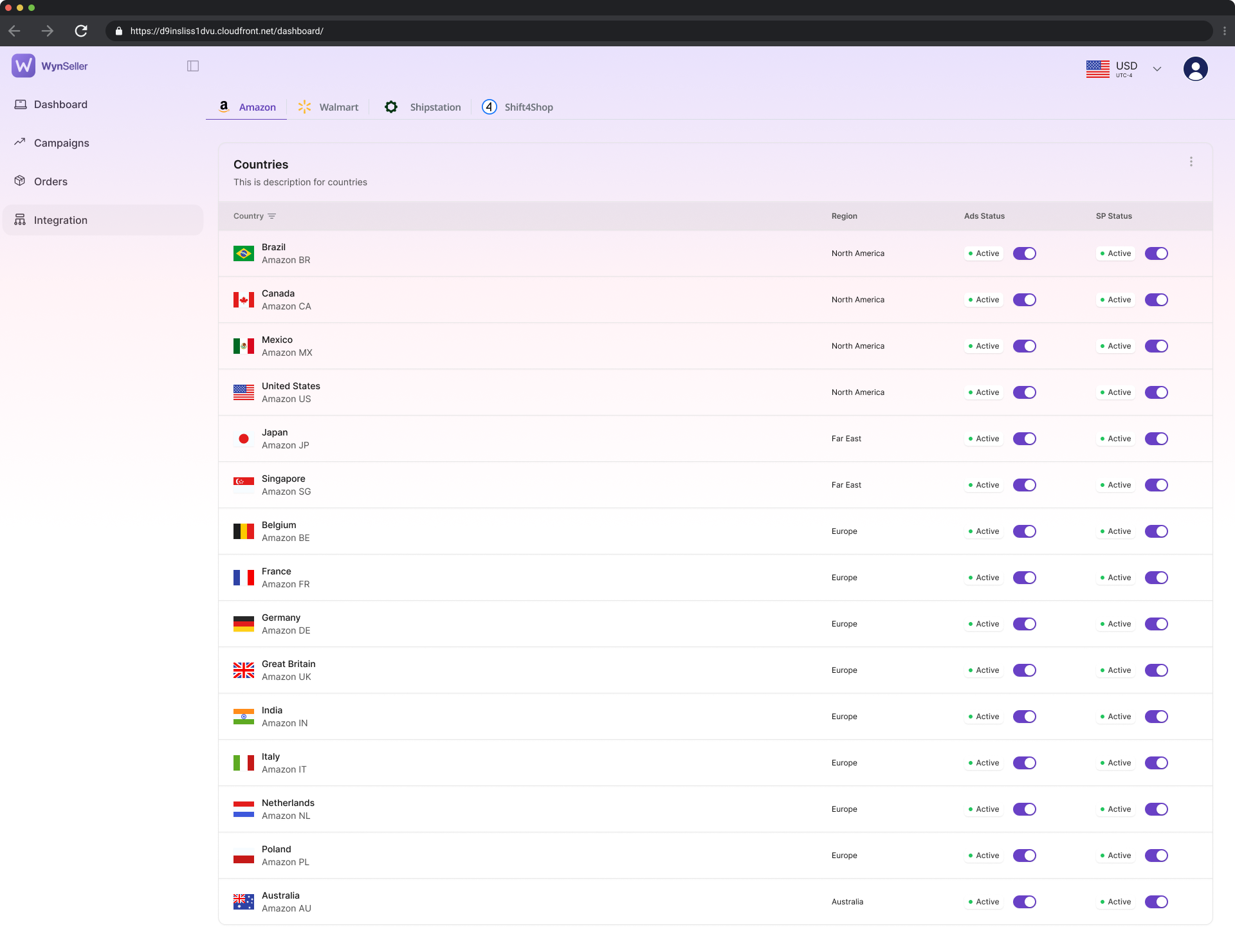1235x952 pixels.
Task: Disable Ads Status toggle for Brazil
Action: tap(1024, 253)
